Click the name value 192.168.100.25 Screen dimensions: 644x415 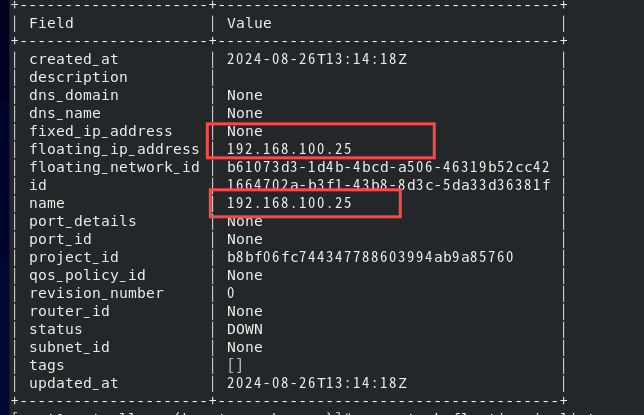[x=289, y=203]
